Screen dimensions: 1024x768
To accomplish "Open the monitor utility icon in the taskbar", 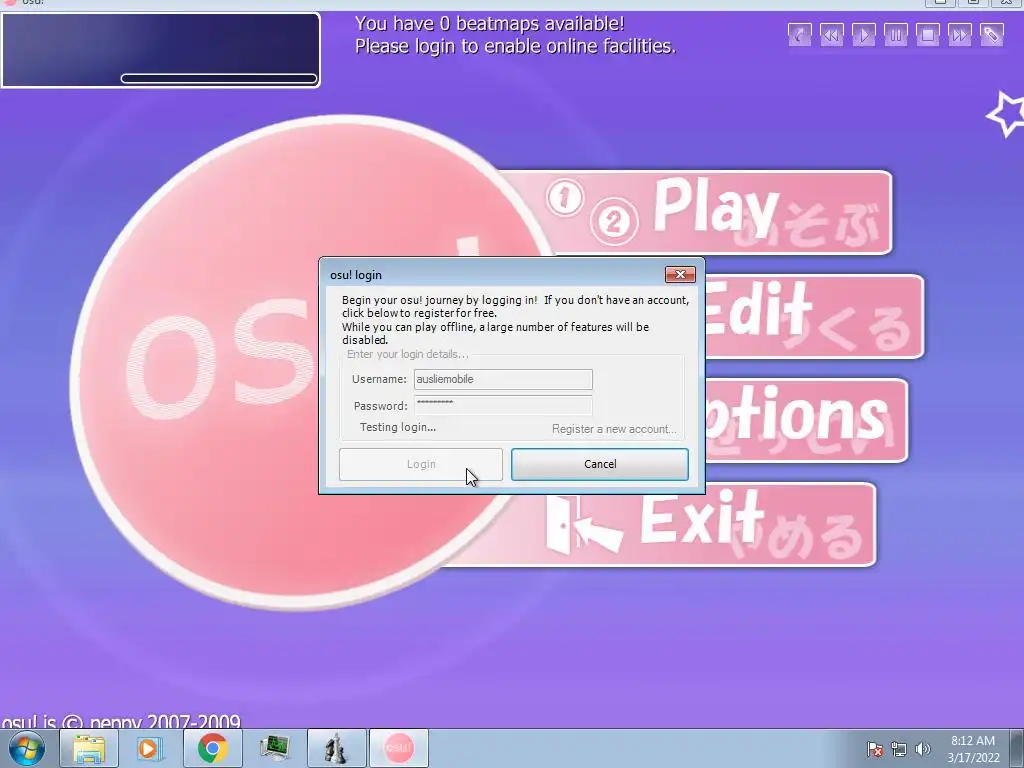I will point(274,748).
